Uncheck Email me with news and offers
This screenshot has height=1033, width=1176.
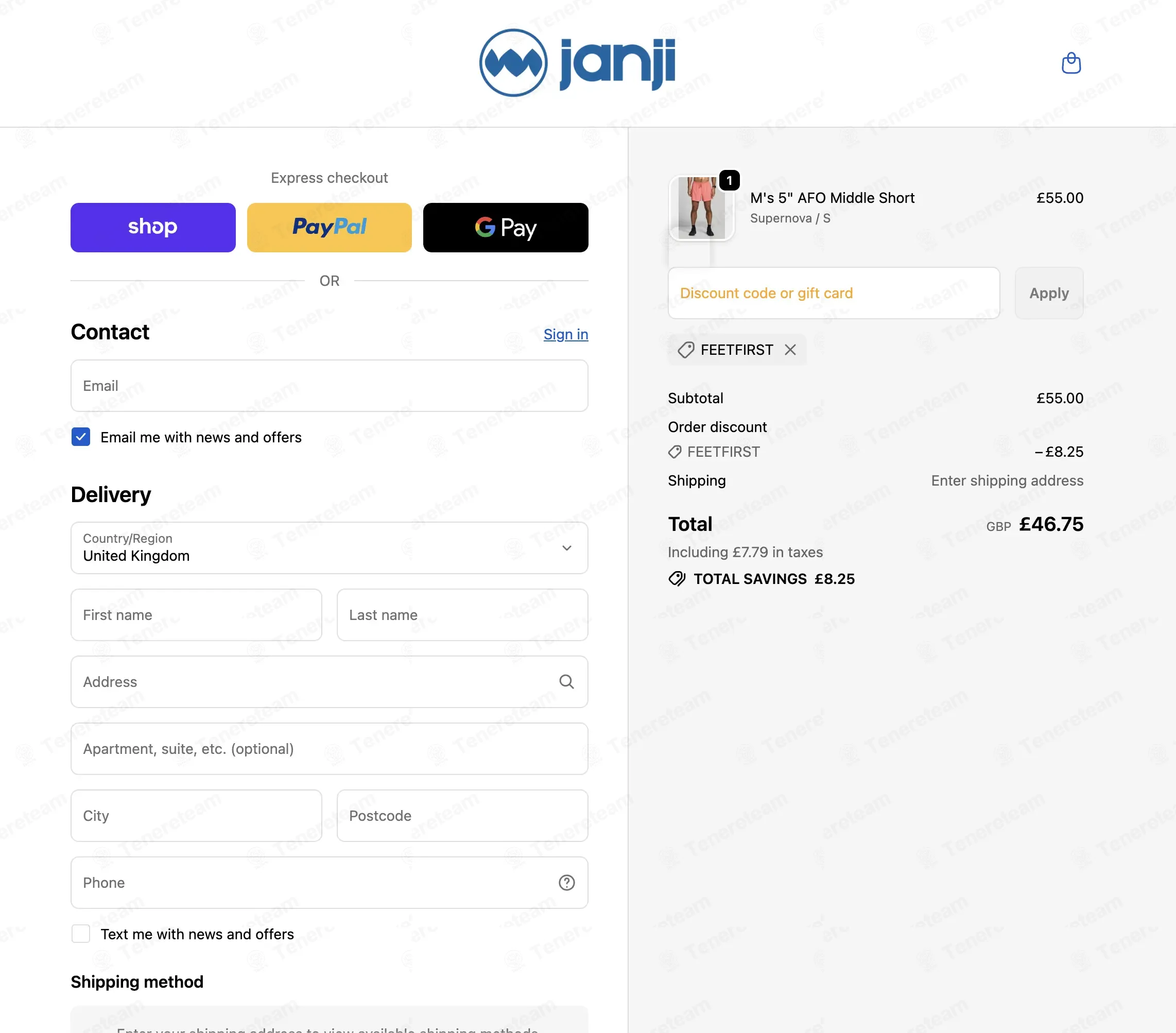tap(80, 437)
